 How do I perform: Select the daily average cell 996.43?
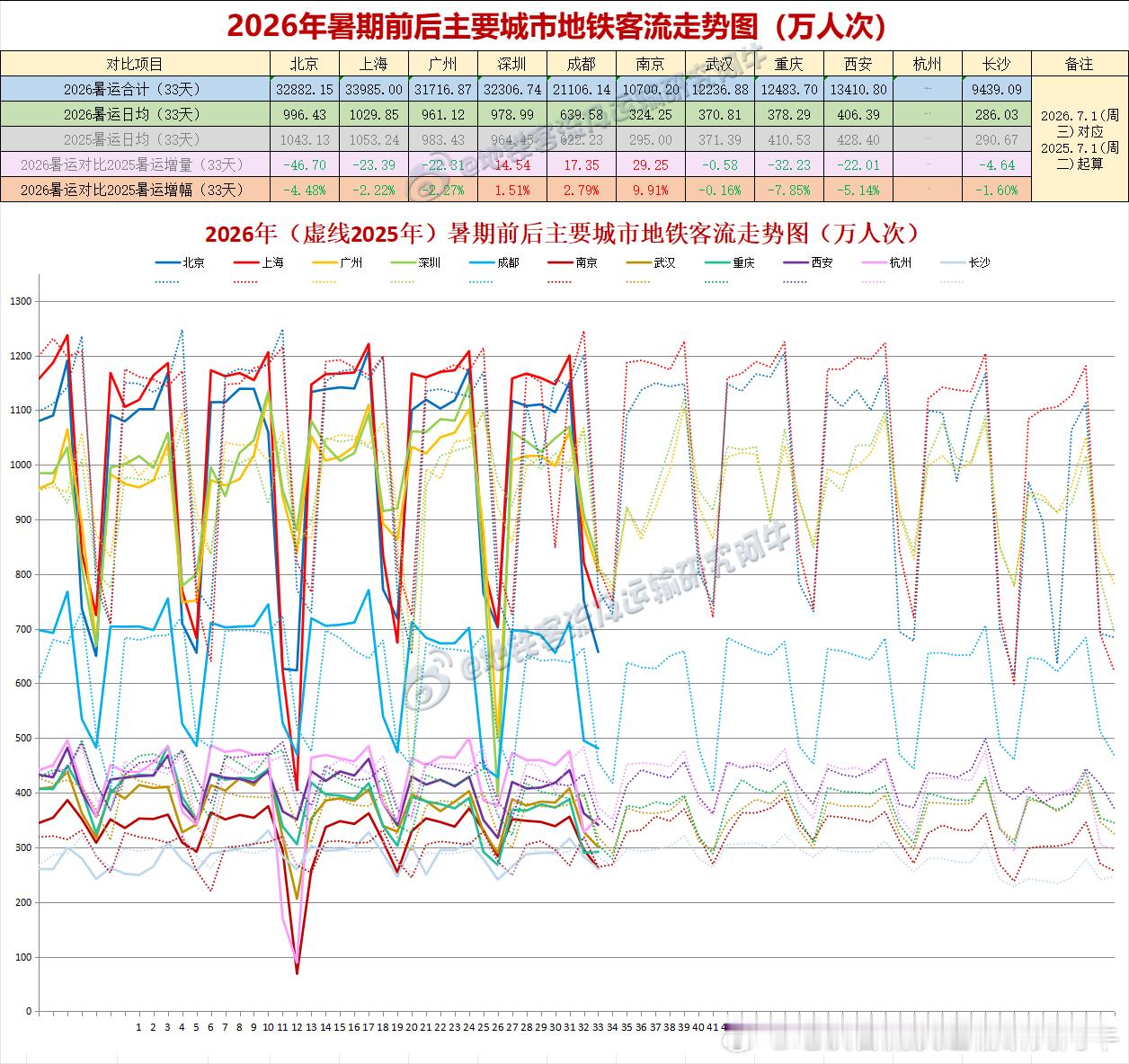305,114
